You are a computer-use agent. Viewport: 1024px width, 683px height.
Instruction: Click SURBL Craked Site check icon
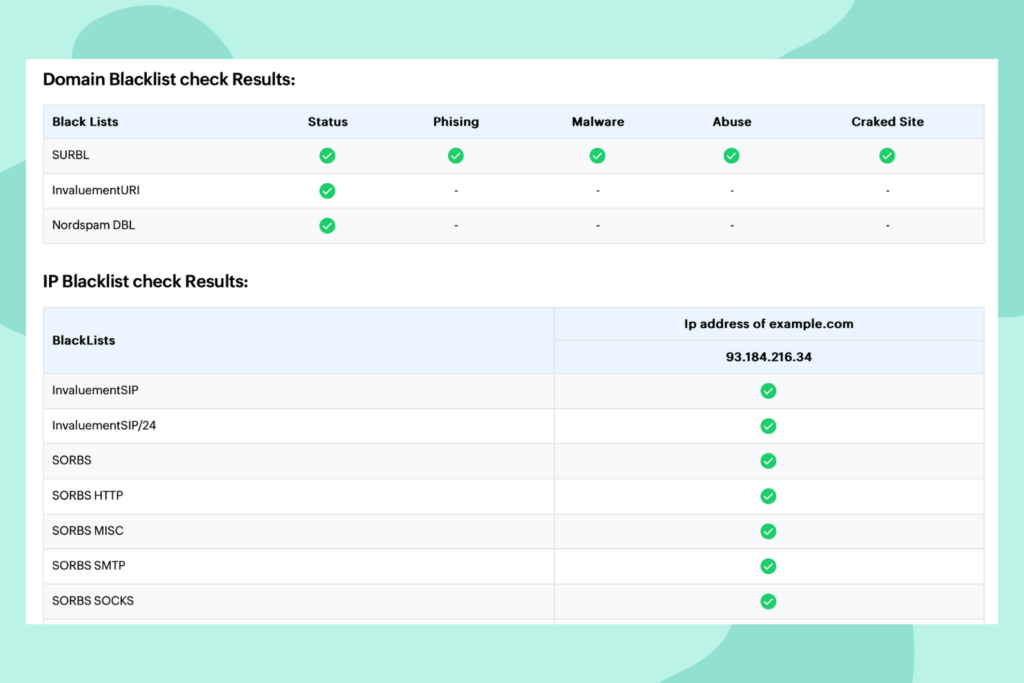pos(887,156)
